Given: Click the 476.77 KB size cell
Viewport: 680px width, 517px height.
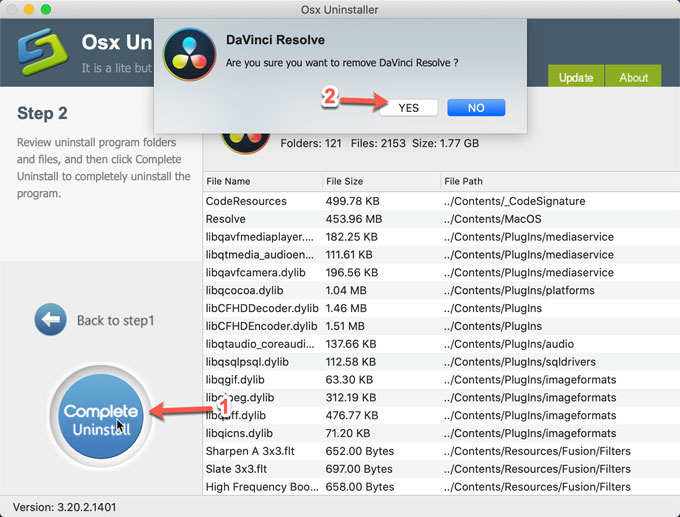Looking at the screenshot, I should point(352,415).
